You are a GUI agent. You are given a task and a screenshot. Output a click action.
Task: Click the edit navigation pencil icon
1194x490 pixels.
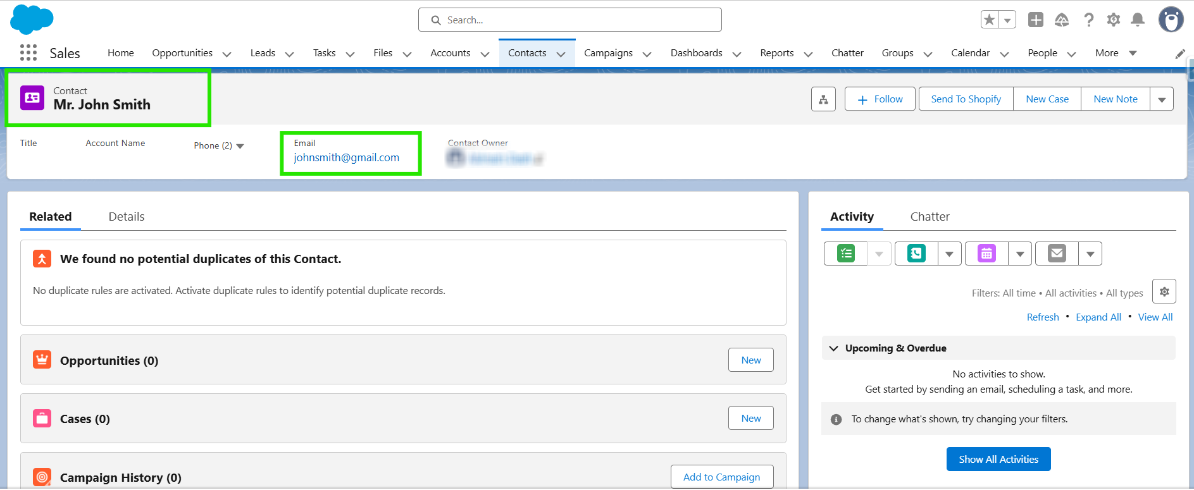1180,53
